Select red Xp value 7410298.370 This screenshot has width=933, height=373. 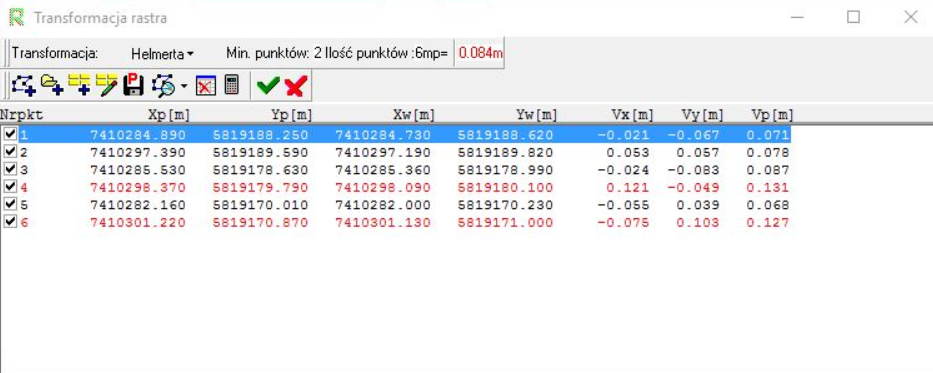pos(138,188)
